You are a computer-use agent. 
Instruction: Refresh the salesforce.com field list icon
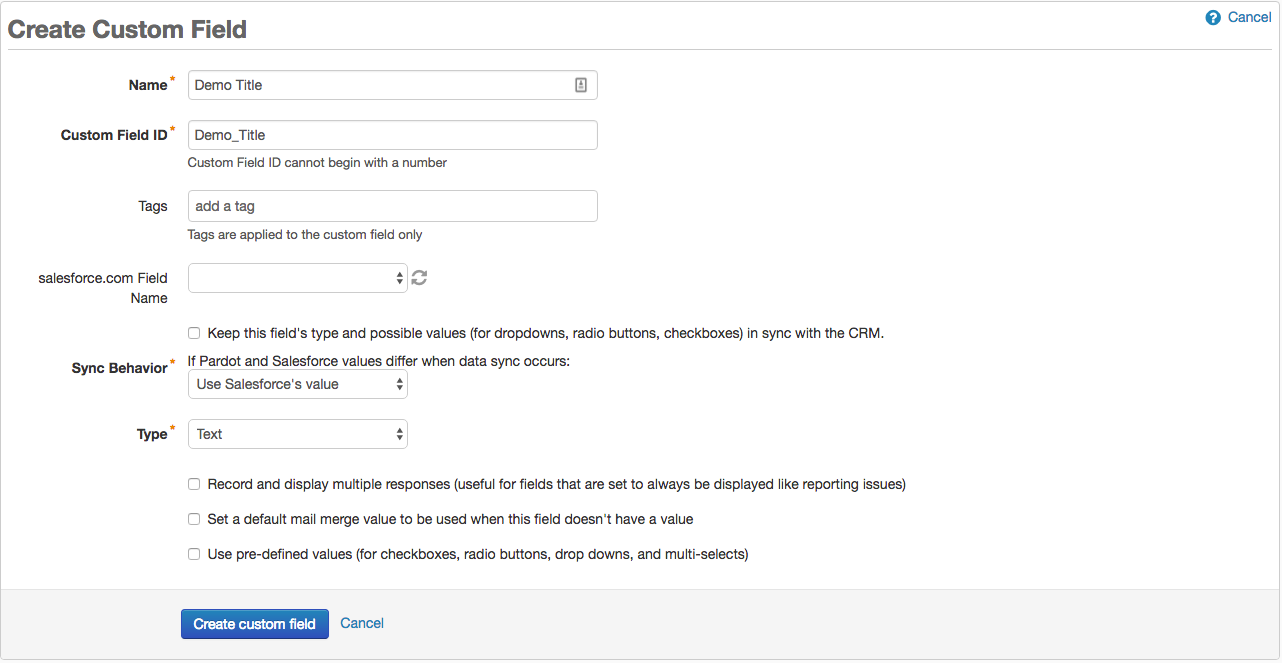pos(419,278)
